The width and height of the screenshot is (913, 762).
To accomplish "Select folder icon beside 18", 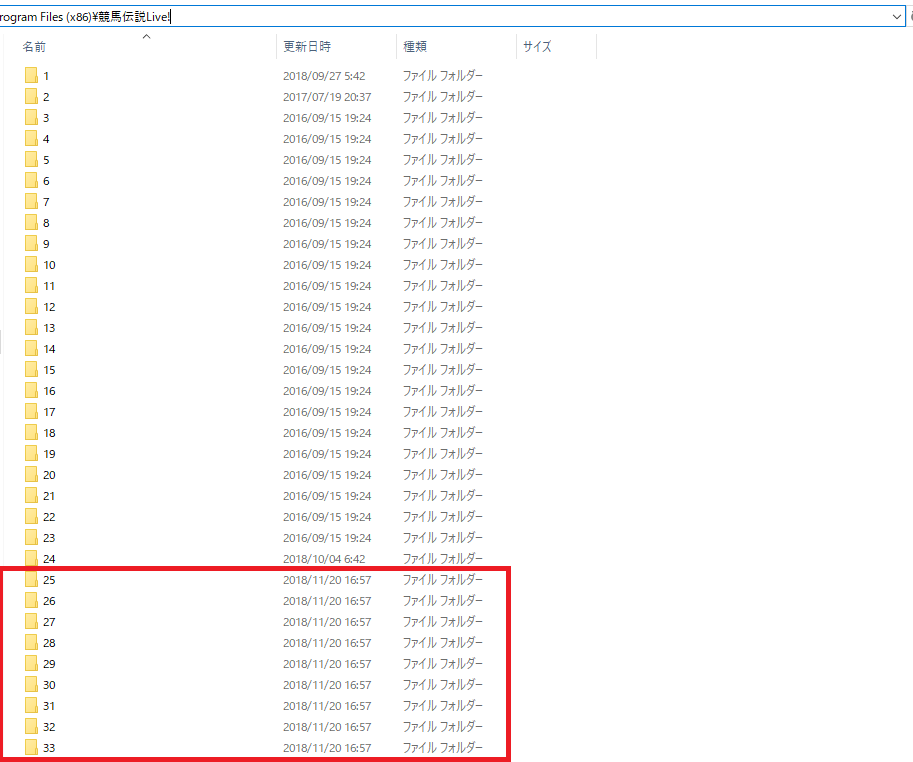I will pyautogui.click(x=31, y=433).
